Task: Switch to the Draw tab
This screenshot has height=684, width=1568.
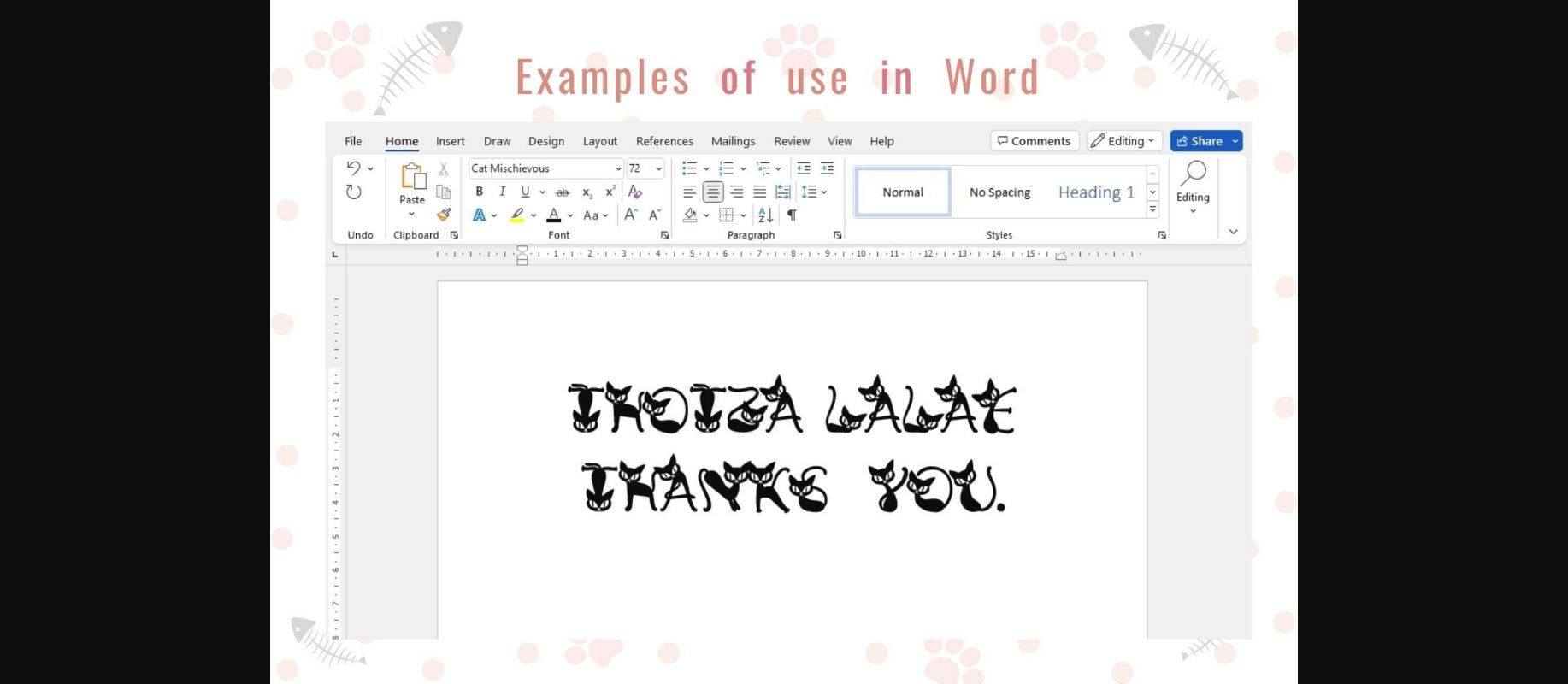Action: coord(497,141)
